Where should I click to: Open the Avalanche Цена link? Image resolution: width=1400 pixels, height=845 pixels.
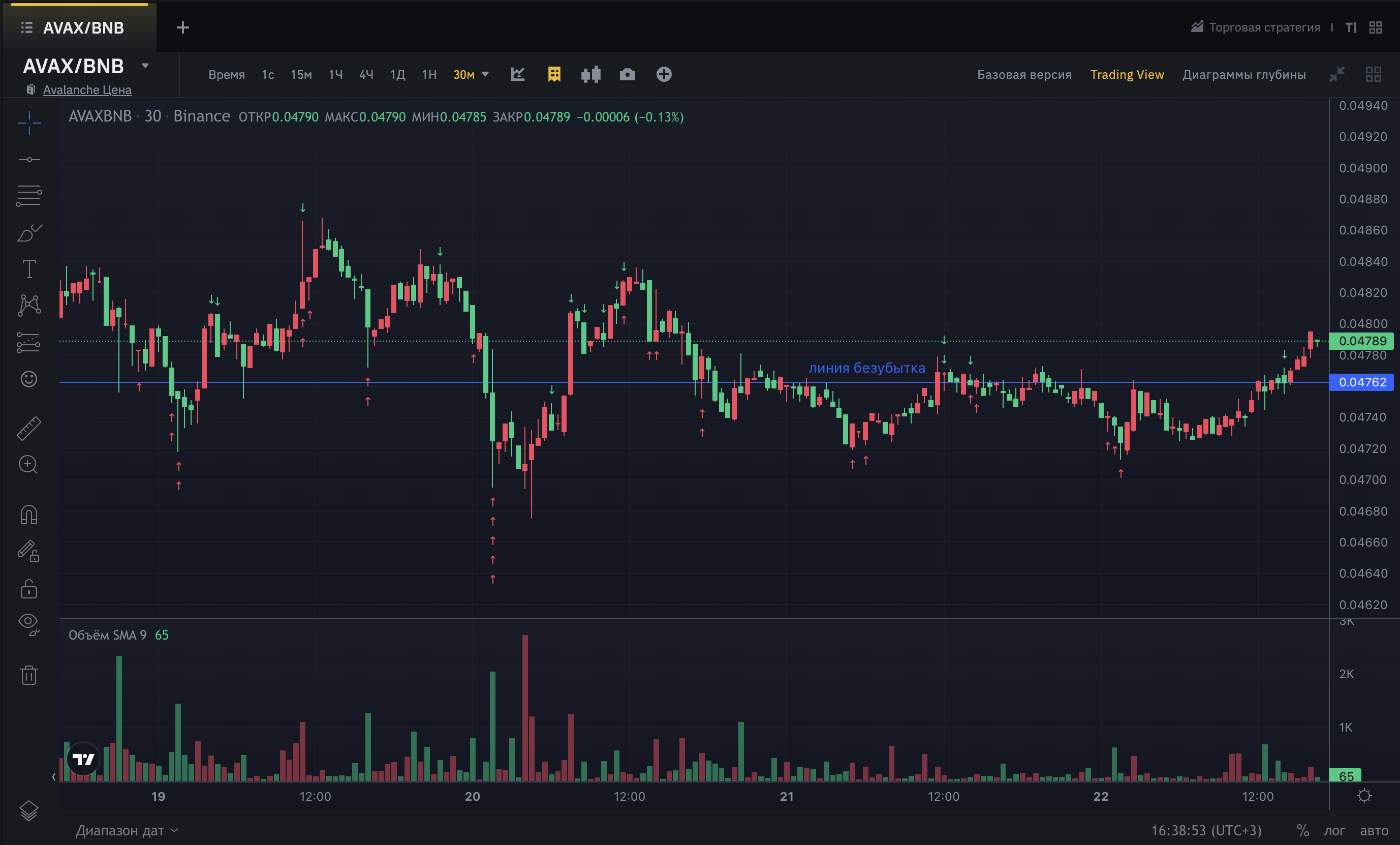pyautogui.click(x=87, y=90)
